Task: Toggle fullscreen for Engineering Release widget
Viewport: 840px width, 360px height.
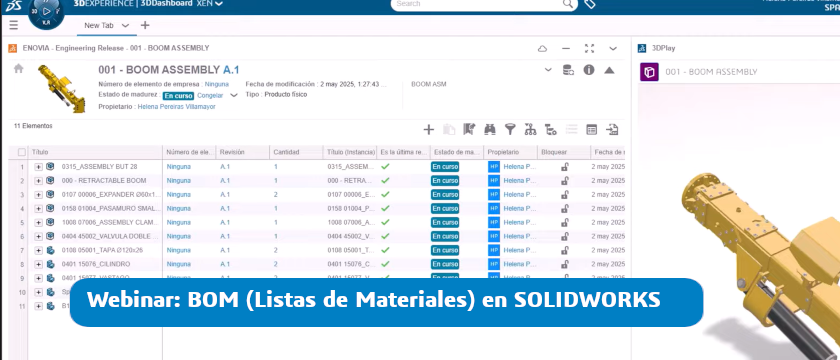Action: click(x=589, y=48)
